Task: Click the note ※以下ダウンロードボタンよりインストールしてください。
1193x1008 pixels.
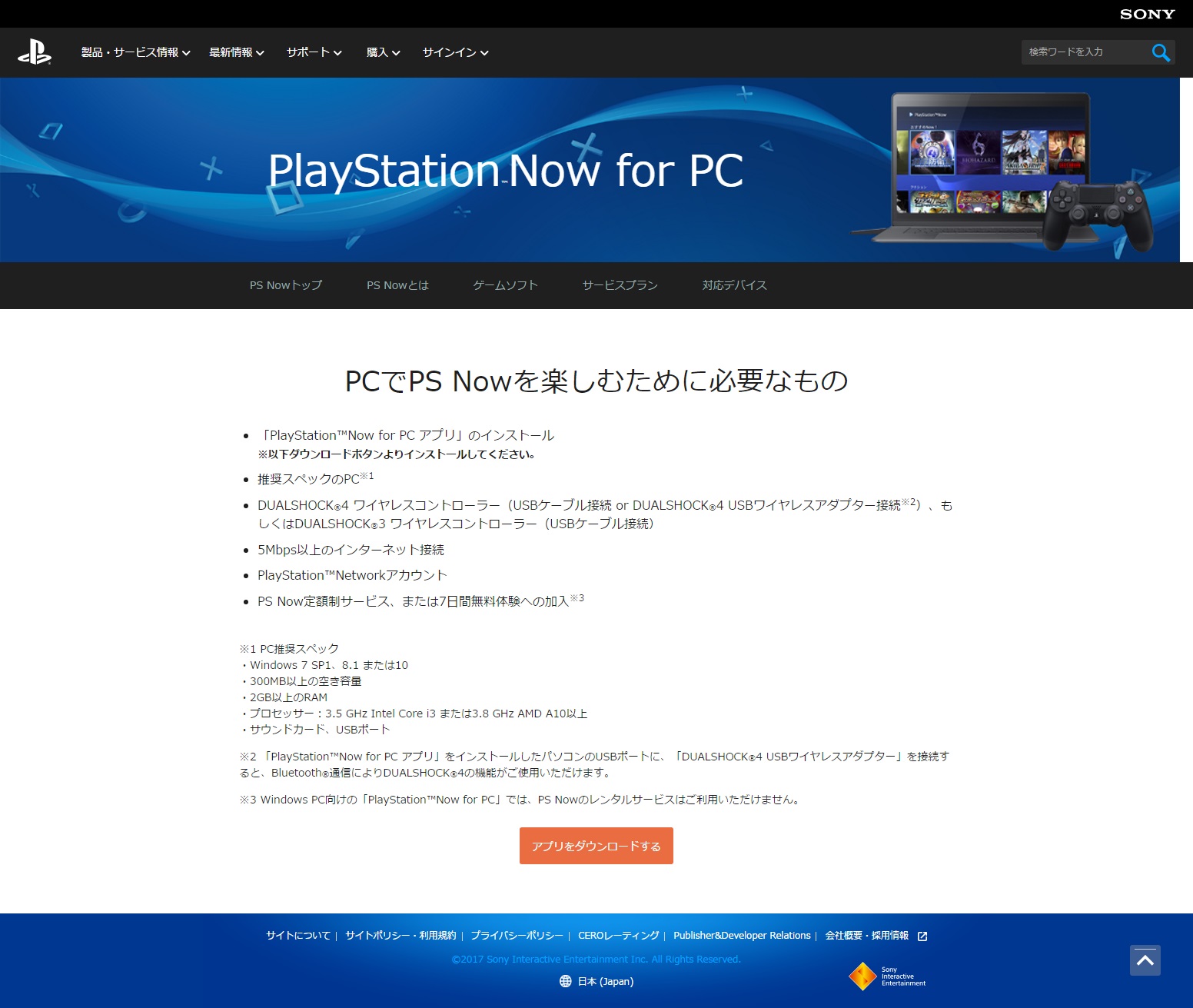Action: 396,454
